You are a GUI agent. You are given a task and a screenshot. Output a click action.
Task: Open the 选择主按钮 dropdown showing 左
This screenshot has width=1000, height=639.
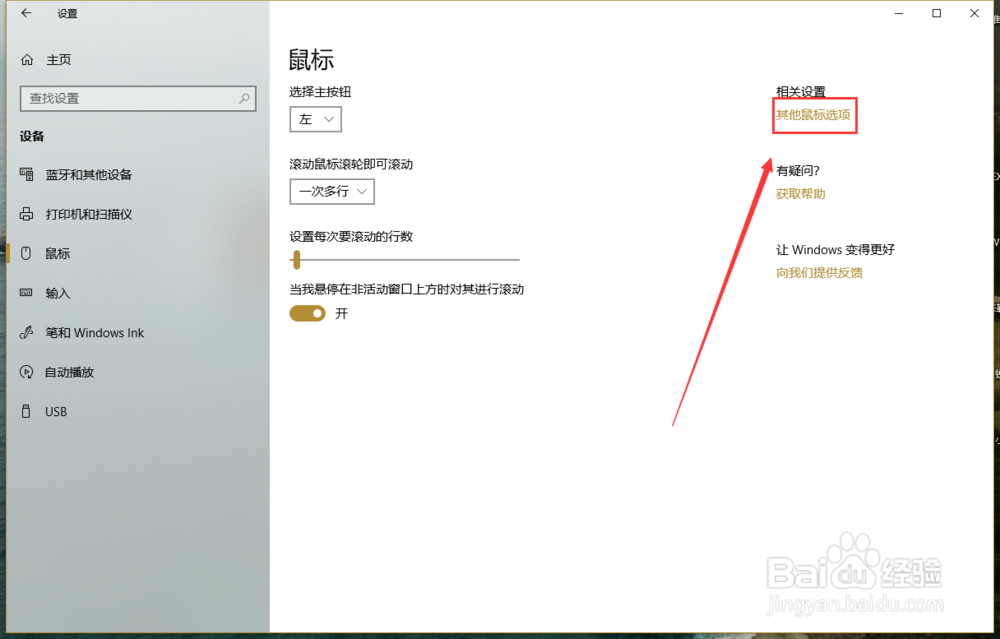[315, 118]
